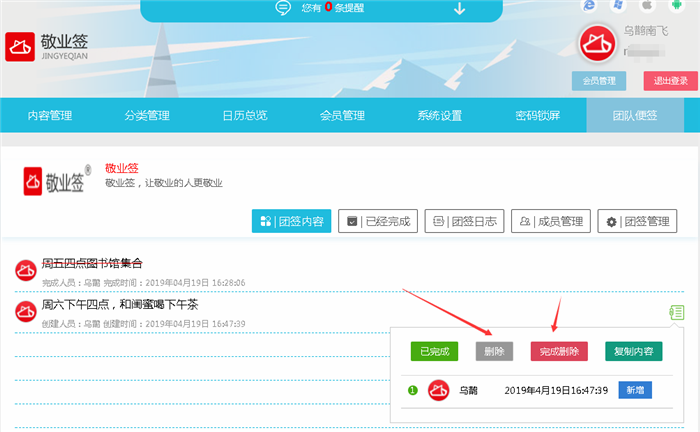Click the user avatar beside 乌鹊南飞
700x432 pixels.
[x=597, y=43]
